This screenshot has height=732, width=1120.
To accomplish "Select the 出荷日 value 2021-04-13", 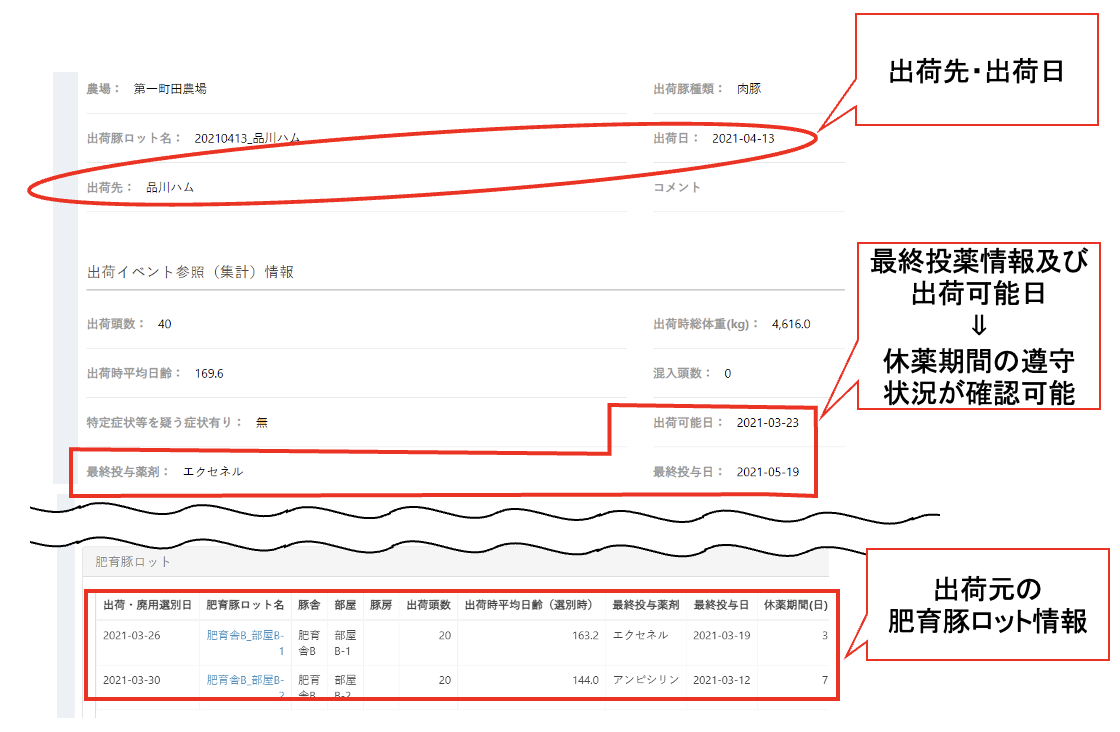I will pyautogui.click(x=743, y=138).
